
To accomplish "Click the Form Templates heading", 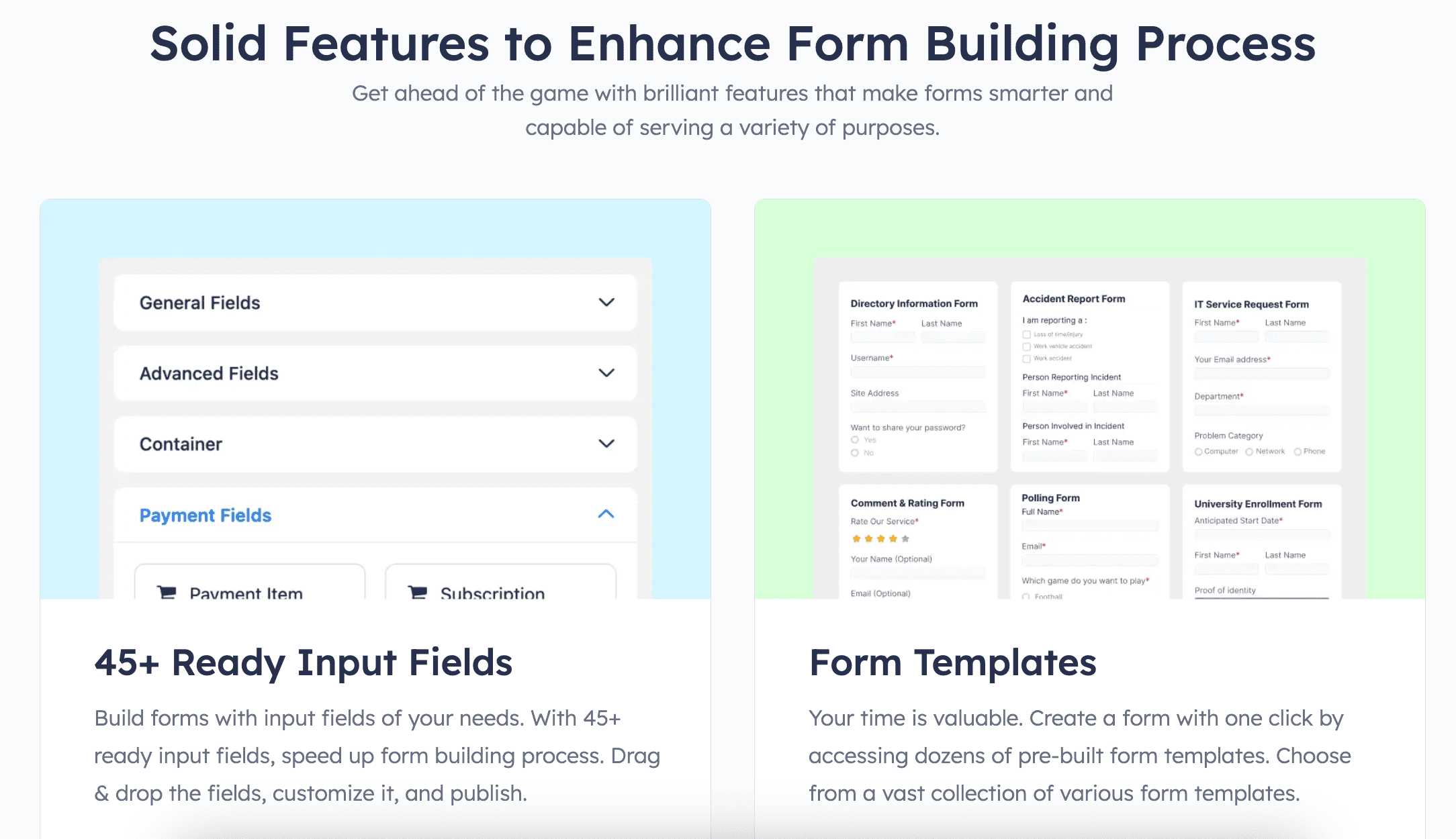I will click(x=952, y=663).
